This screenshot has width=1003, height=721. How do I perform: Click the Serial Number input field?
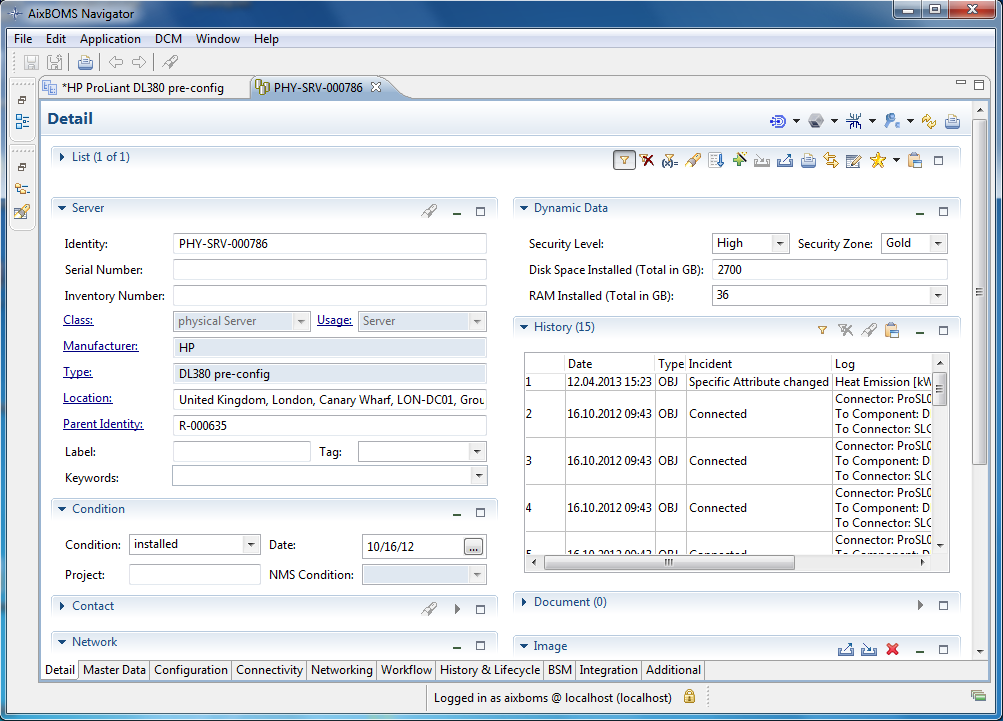point(329,270)
